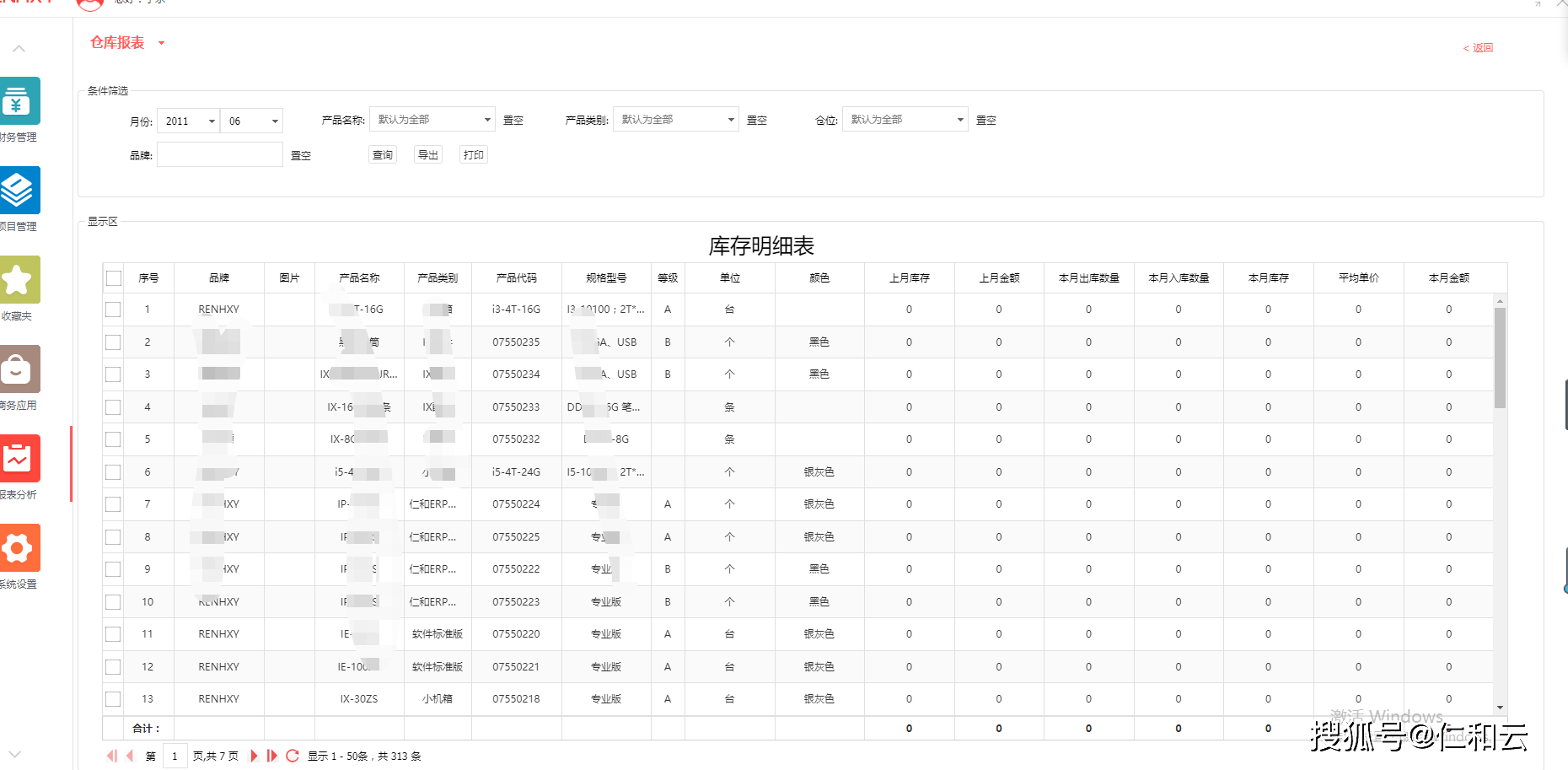Expand the 仓库报表 title dropdown arrow
The height and width of the screenshot is (770, 1568).
(x=161, y=43)
